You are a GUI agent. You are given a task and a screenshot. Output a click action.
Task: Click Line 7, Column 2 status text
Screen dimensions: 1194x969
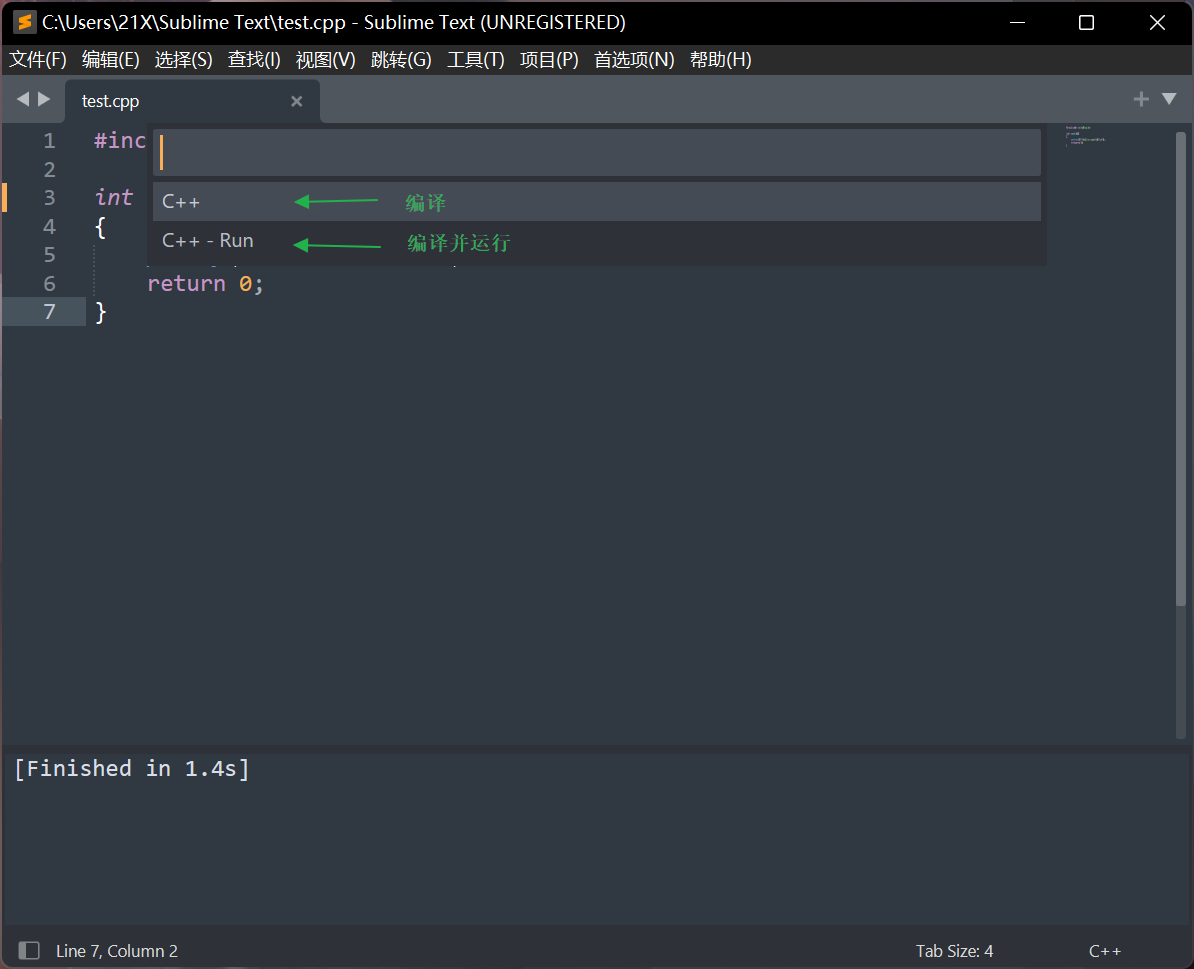117,951
